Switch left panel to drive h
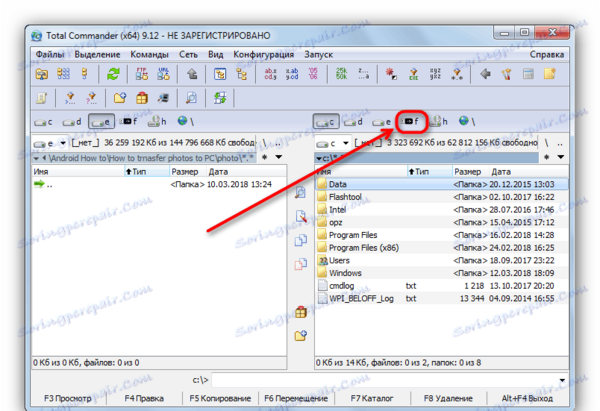This screenshot has width=600, height=411. point(157,122)
